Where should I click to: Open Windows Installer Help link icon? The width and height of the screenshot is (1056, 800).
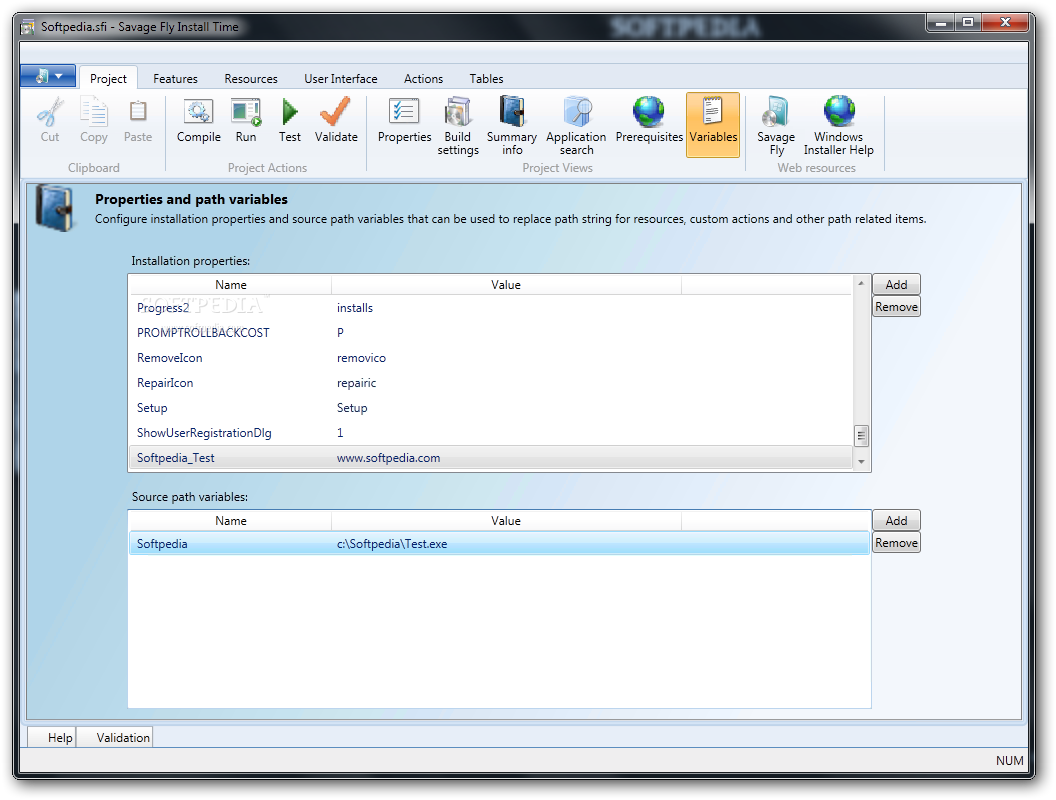click(x=838, y=112)
